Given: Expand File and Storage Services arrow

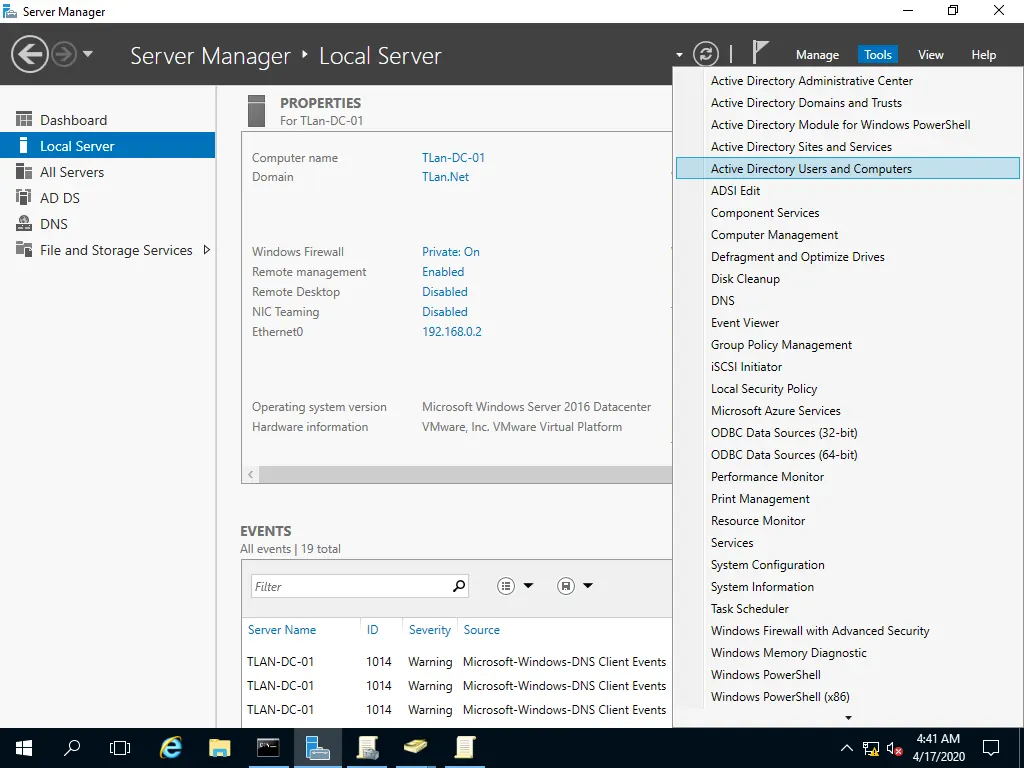Looking at the screenshot, I should click(x=206, y=249).
